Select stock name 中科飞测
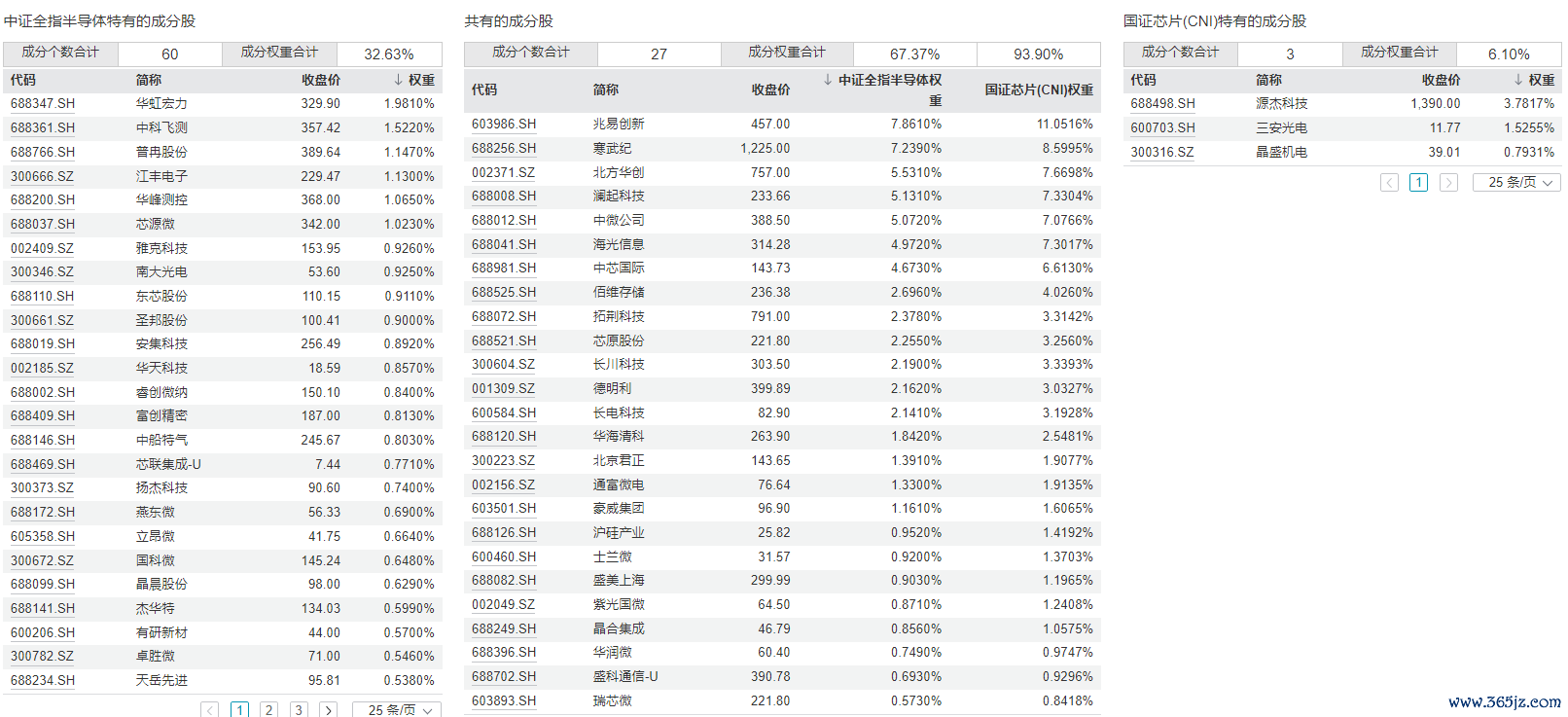Screen dimensions: 1568x717 click(161, 127)
